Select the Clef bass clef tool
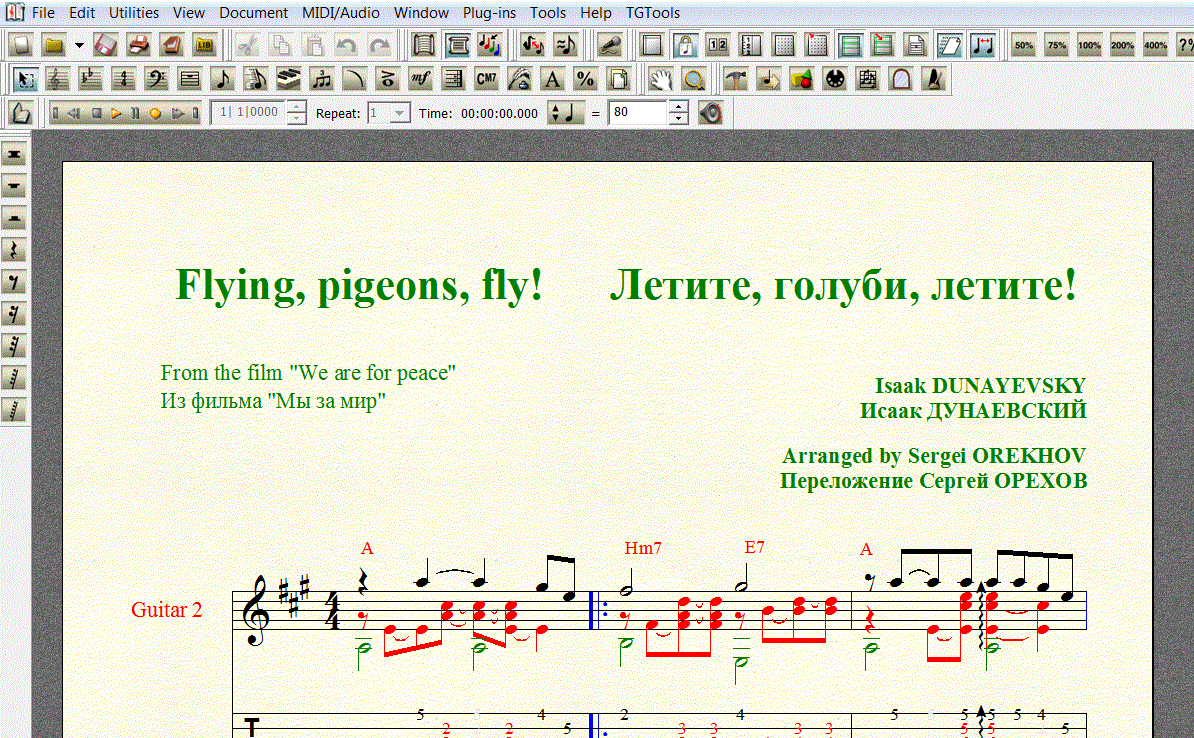 [x=156, y=79]
